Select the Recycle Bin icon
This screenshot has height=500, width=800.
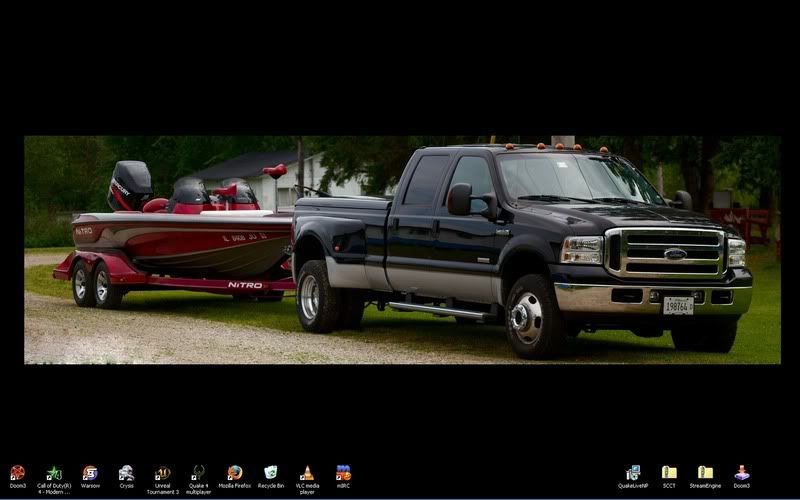click(x=271, y=473)
